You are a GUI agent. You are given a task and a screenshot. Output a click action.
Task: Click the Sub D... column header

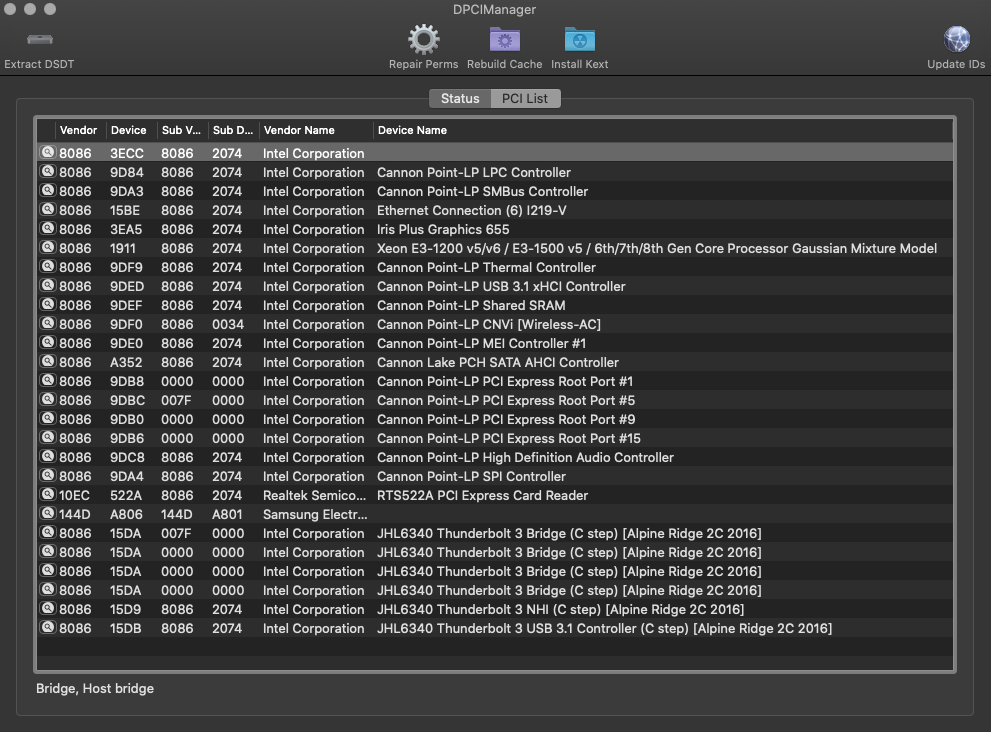click(x=233, y=130)
